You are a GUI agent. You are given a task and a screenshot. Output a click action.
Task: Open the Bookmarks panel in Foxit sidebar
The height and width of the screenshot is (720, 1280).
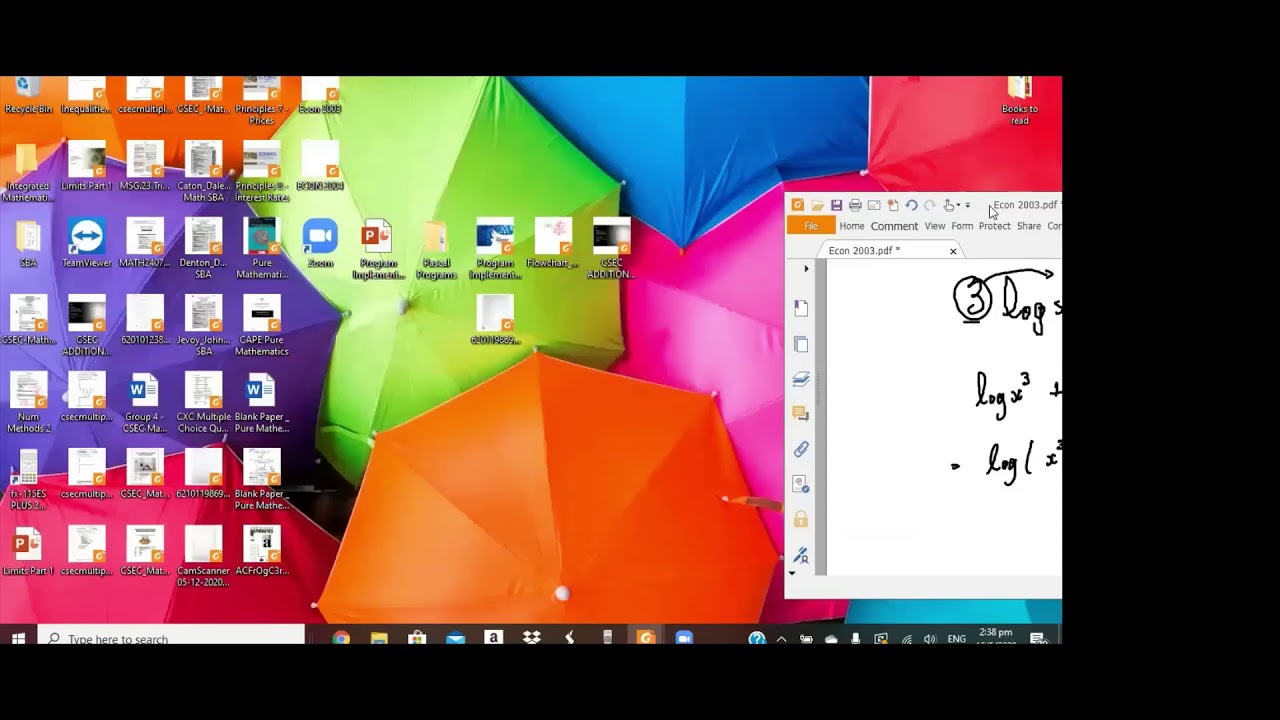pyautogui.click(x=801, y=309)
